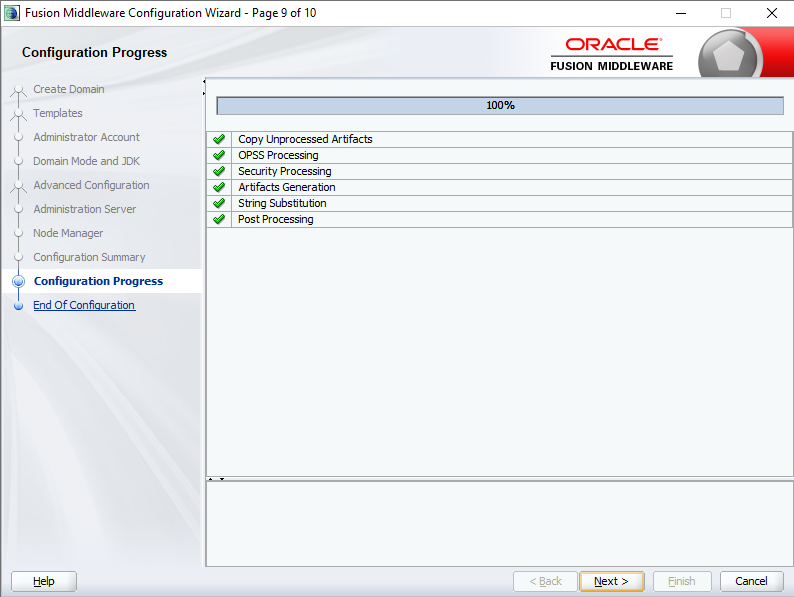Click the Templates step node icon

click(x=18, y=114)
